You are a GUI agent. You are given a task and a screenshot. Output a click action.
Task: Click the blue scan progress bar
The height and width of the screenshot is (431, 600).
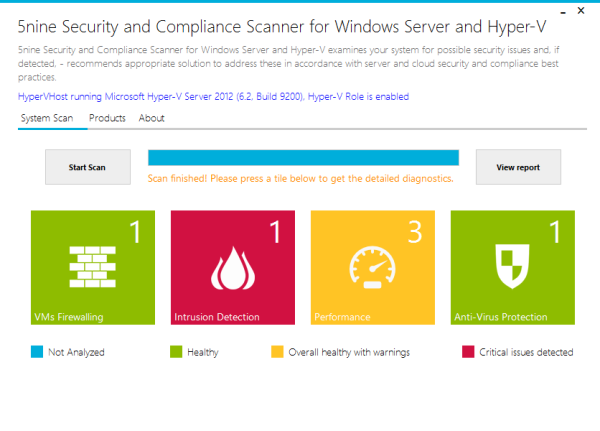click(303, 157)
